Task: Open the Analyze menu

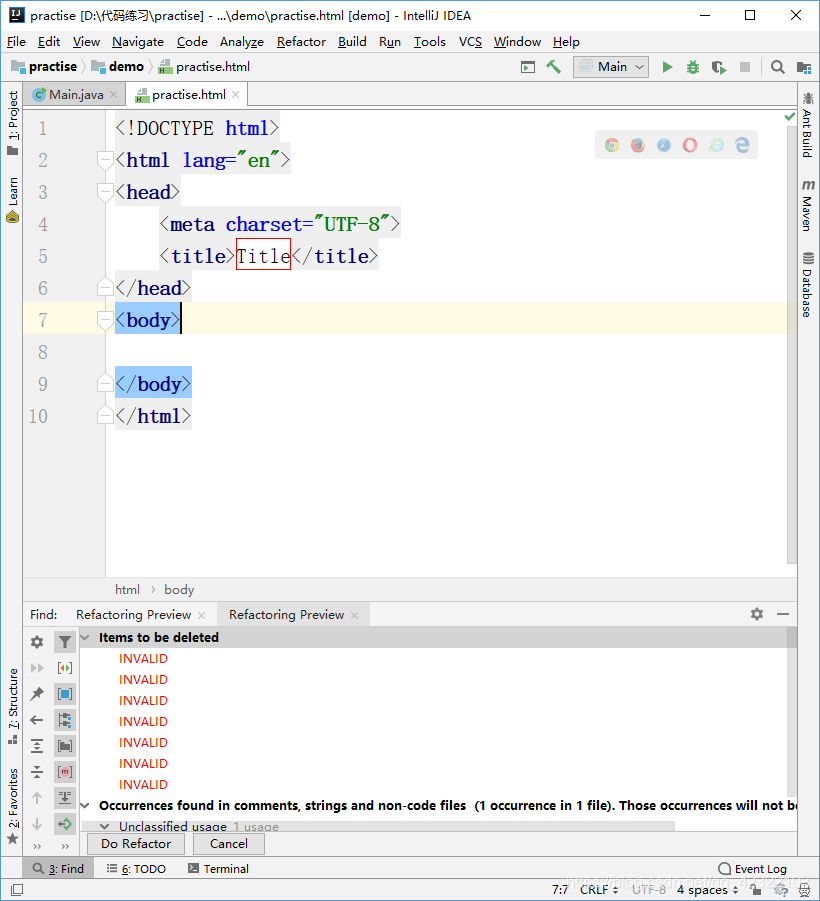Action: (241, 42)
